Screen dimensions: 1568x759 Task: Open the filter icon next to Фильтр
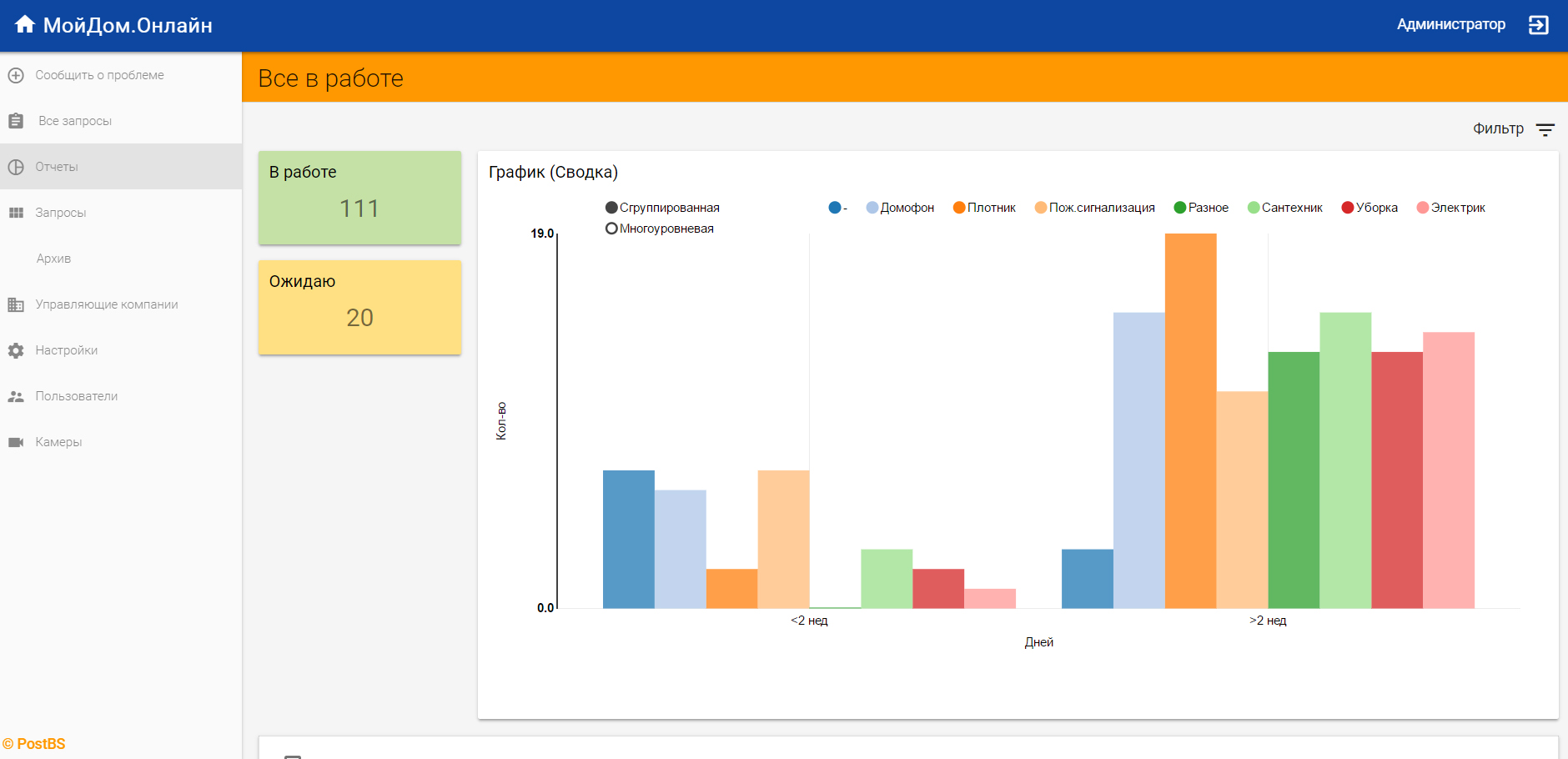click(1545, 129)
